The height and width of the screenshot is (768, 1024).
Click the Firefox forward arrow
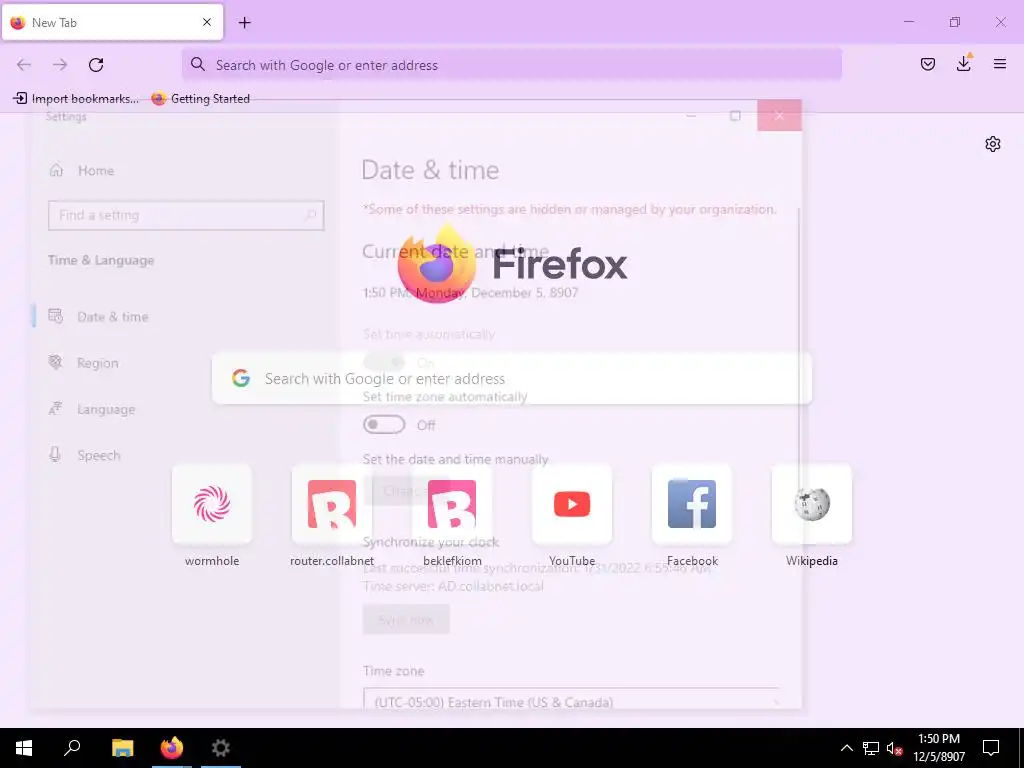(60, 65)
